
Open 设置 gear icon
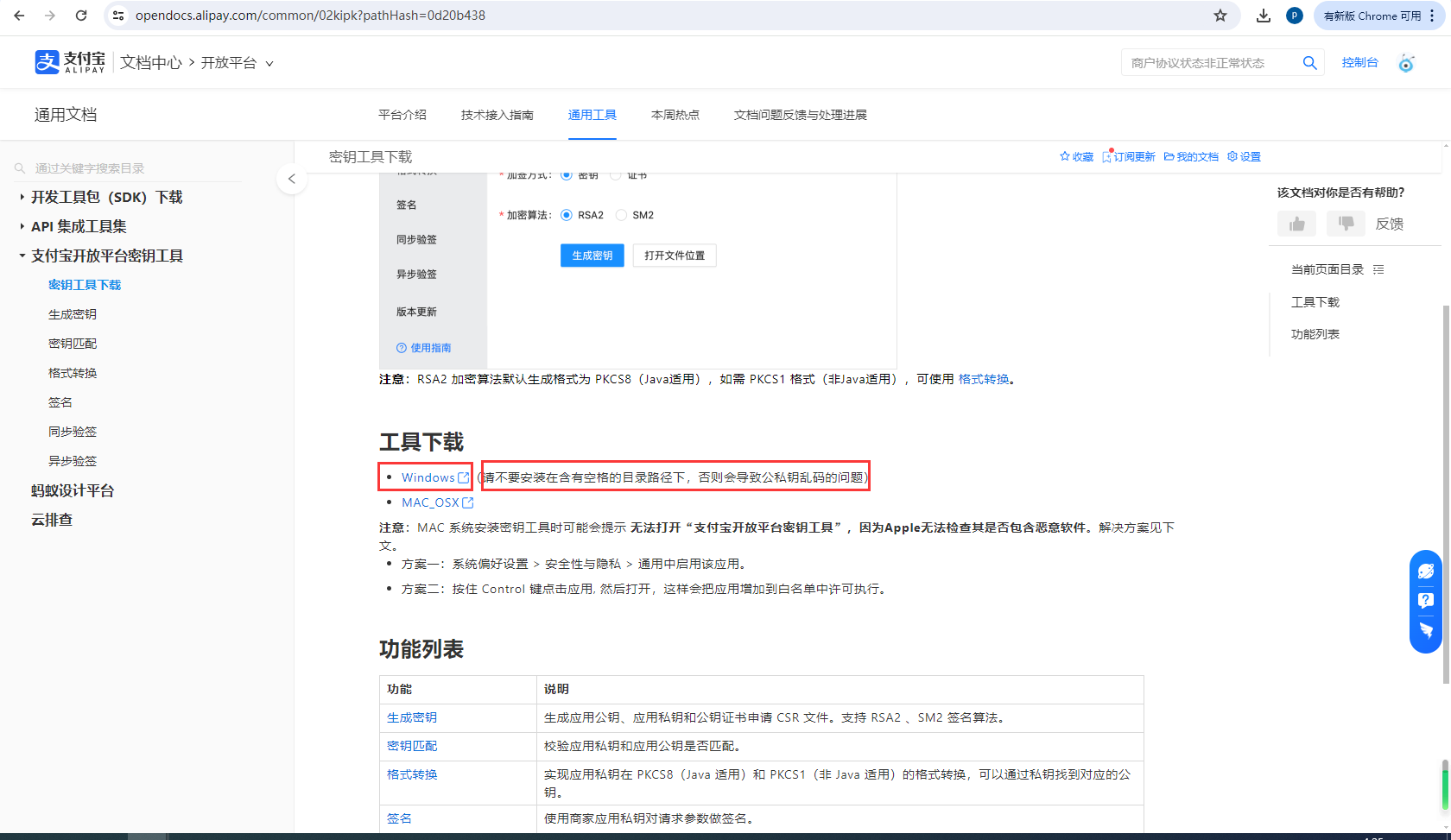coord(1232,156)
